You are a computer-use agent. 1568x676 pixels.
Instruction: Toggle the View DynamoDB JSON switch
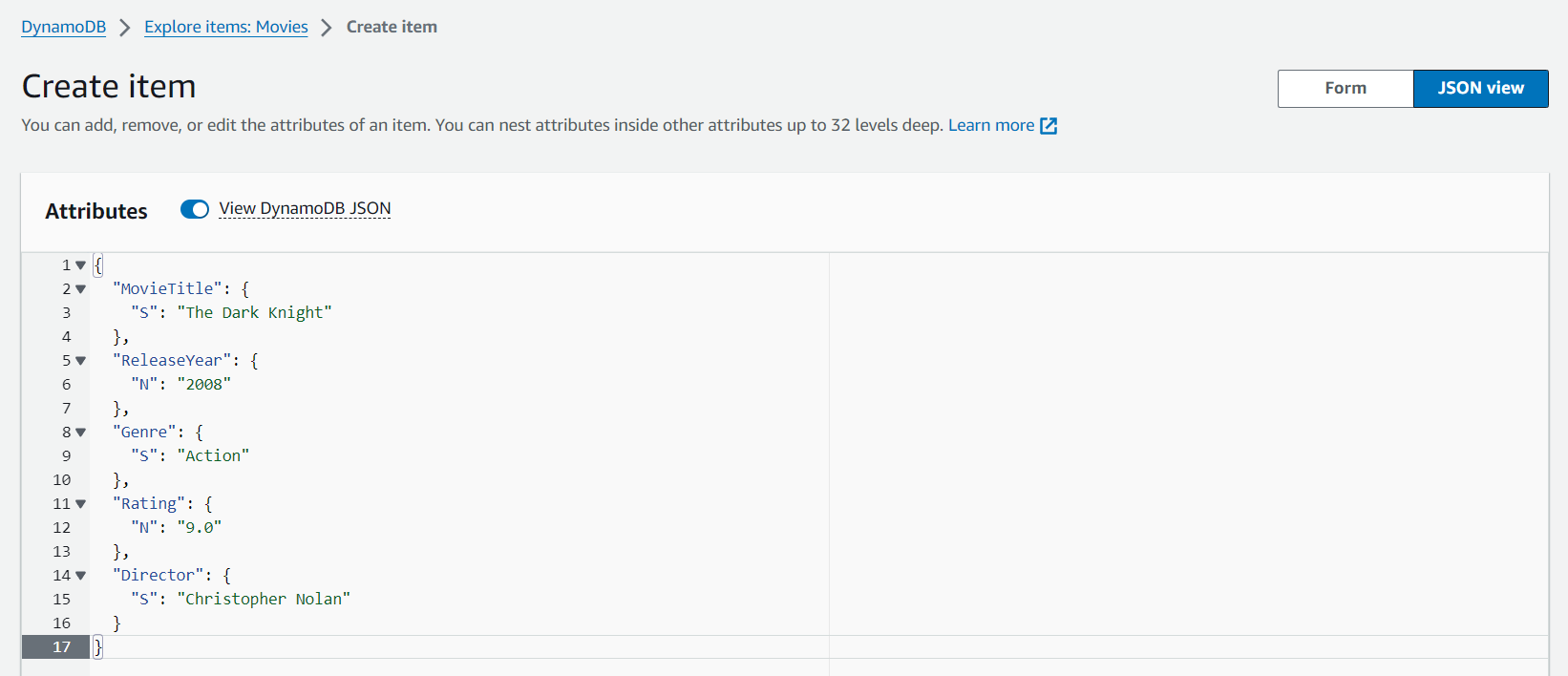click(x=195, y=209)
